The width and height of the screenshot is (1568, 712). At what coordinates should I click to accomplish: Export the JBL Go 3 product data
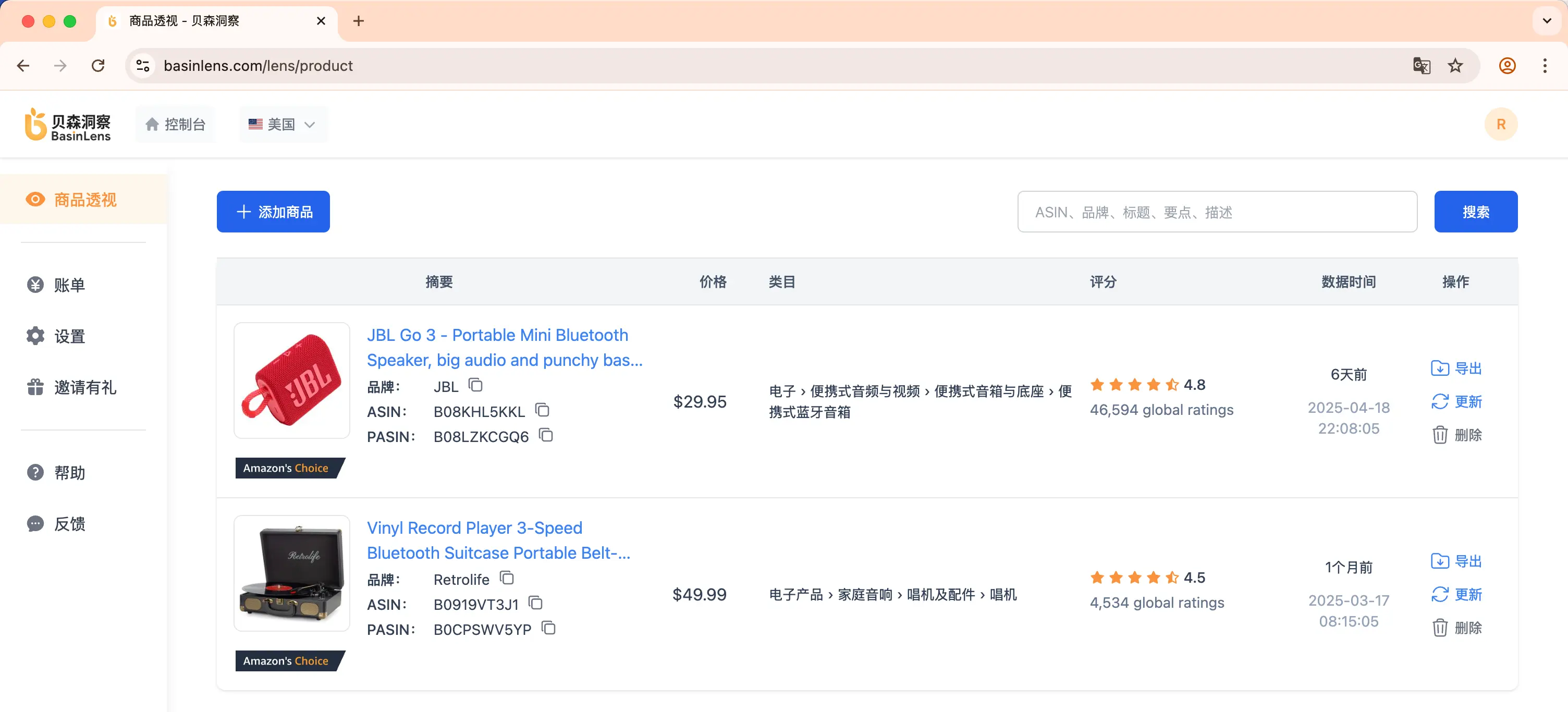click(1456, 368)
